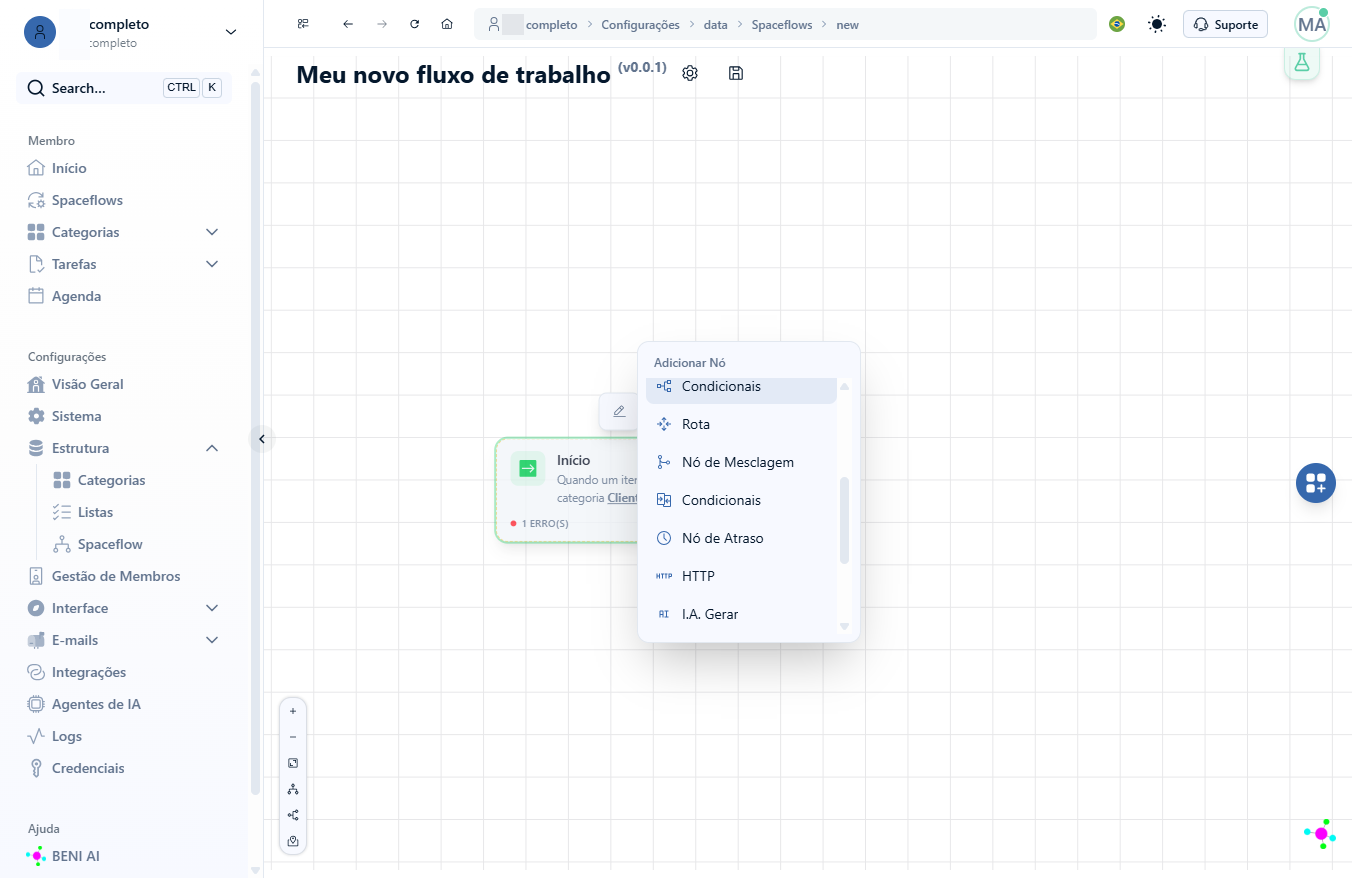This screenshot has width=1352, height=878.
Task: Click the 1 ERRO(S) indicator on the node
Action: (539, 523)
